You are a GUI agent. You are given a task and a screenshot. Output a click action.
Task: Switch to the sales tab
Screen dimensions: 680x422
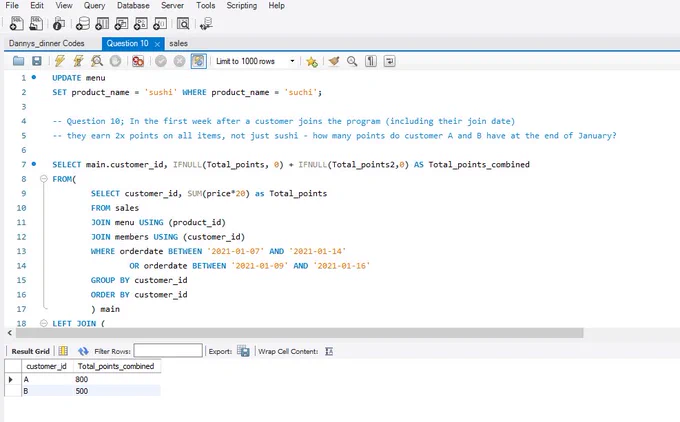point(178,43)
